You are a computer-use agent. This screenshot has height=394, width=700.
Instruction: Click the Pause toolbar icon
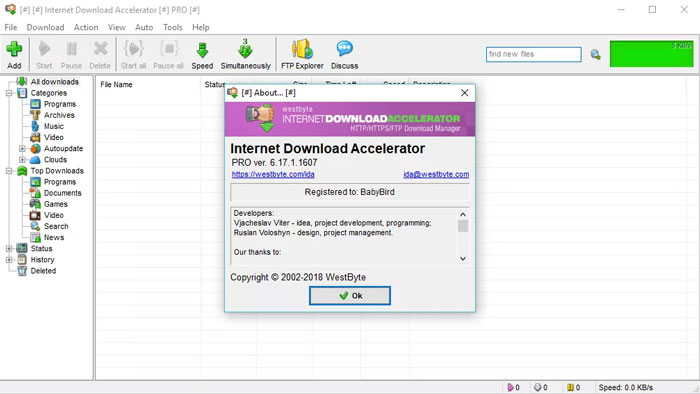[x=71, y=54]
